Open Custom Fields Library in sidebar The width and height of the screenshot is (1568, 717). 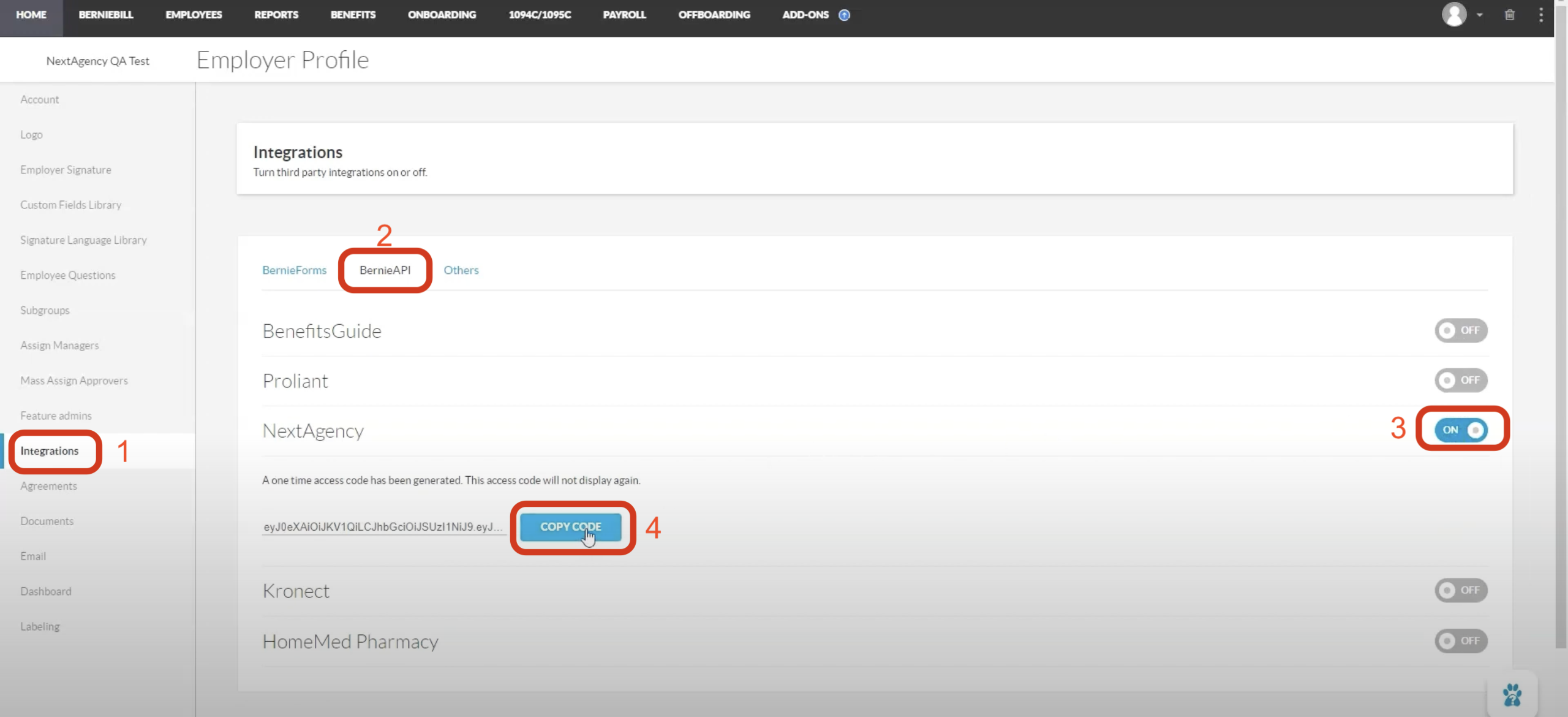71,205
